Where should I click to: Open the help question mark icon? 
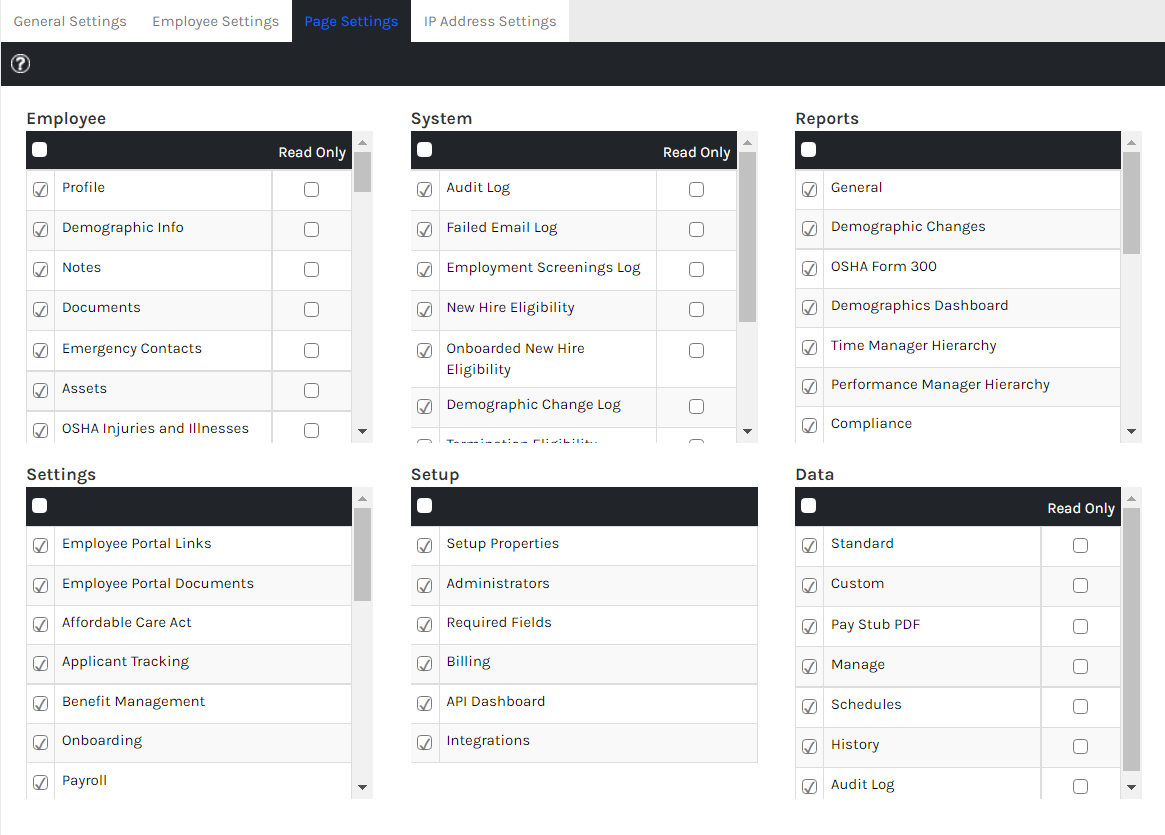point(20,64)
